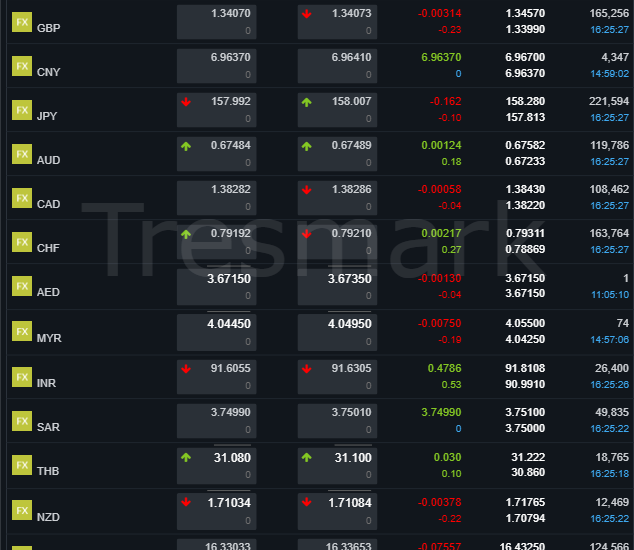
Task: Select the CHF currency label
Action: tap(48, 248)
